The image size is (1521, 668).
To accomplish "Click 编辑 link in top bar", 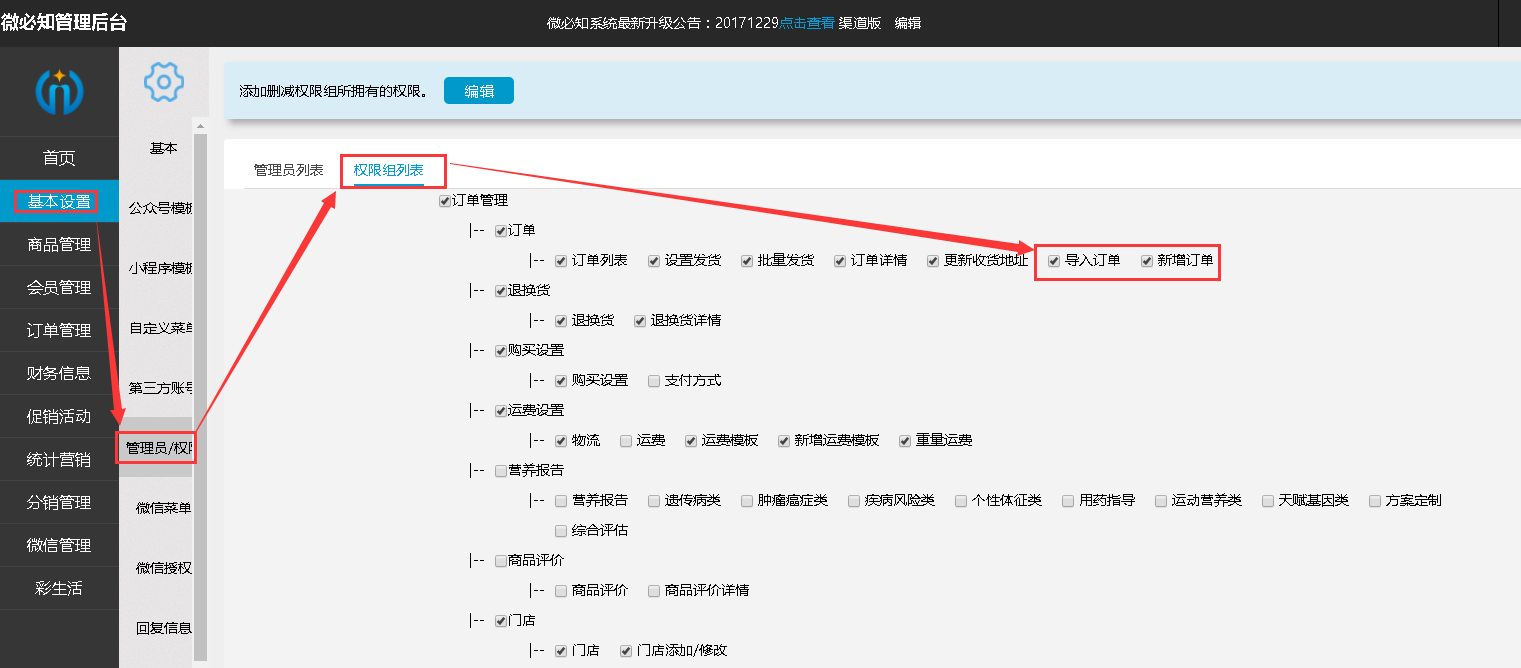I will (x=907, y=23).
